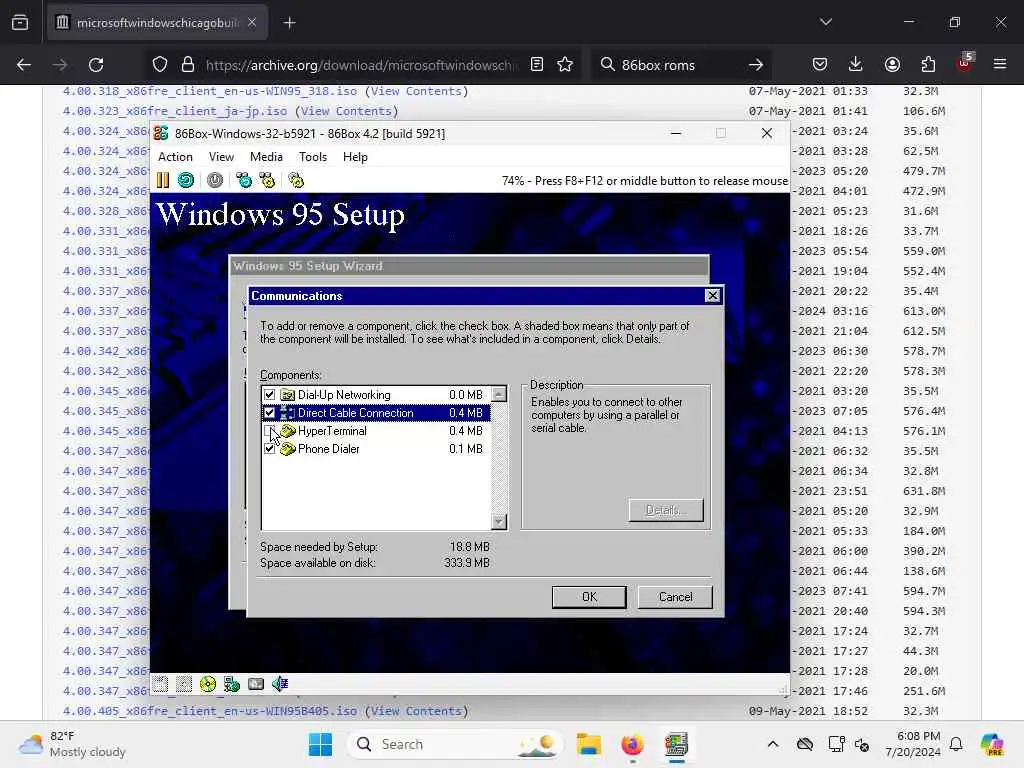Open notifications bell in taskbar
The height and width of the screenshot is (768, 1024).
[956, 744]
